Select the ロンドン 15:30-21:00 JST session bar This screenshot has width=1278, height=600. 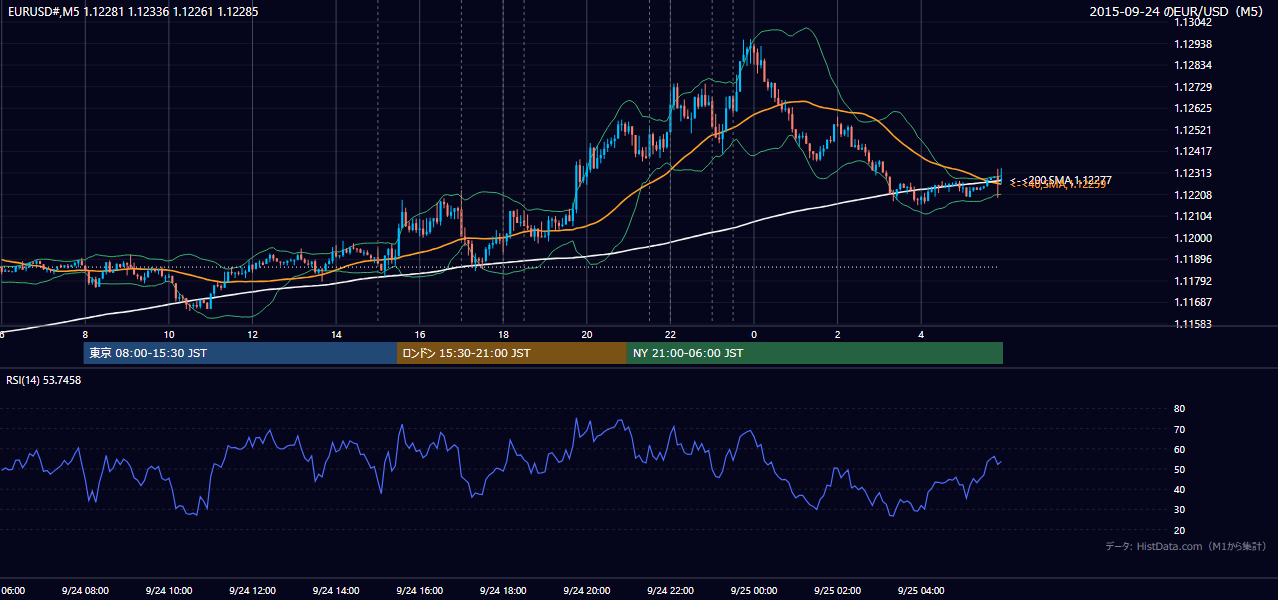512,353
